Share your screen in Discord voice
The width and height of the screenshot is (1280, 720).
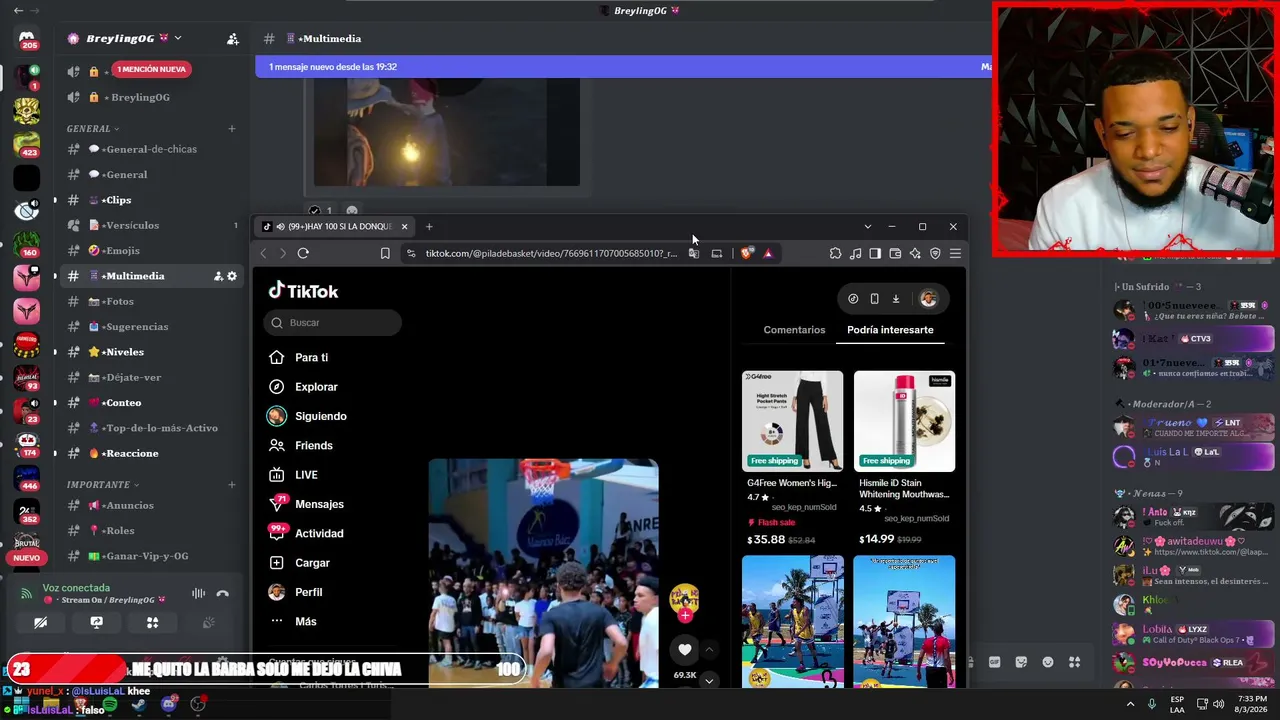(97, 623)
